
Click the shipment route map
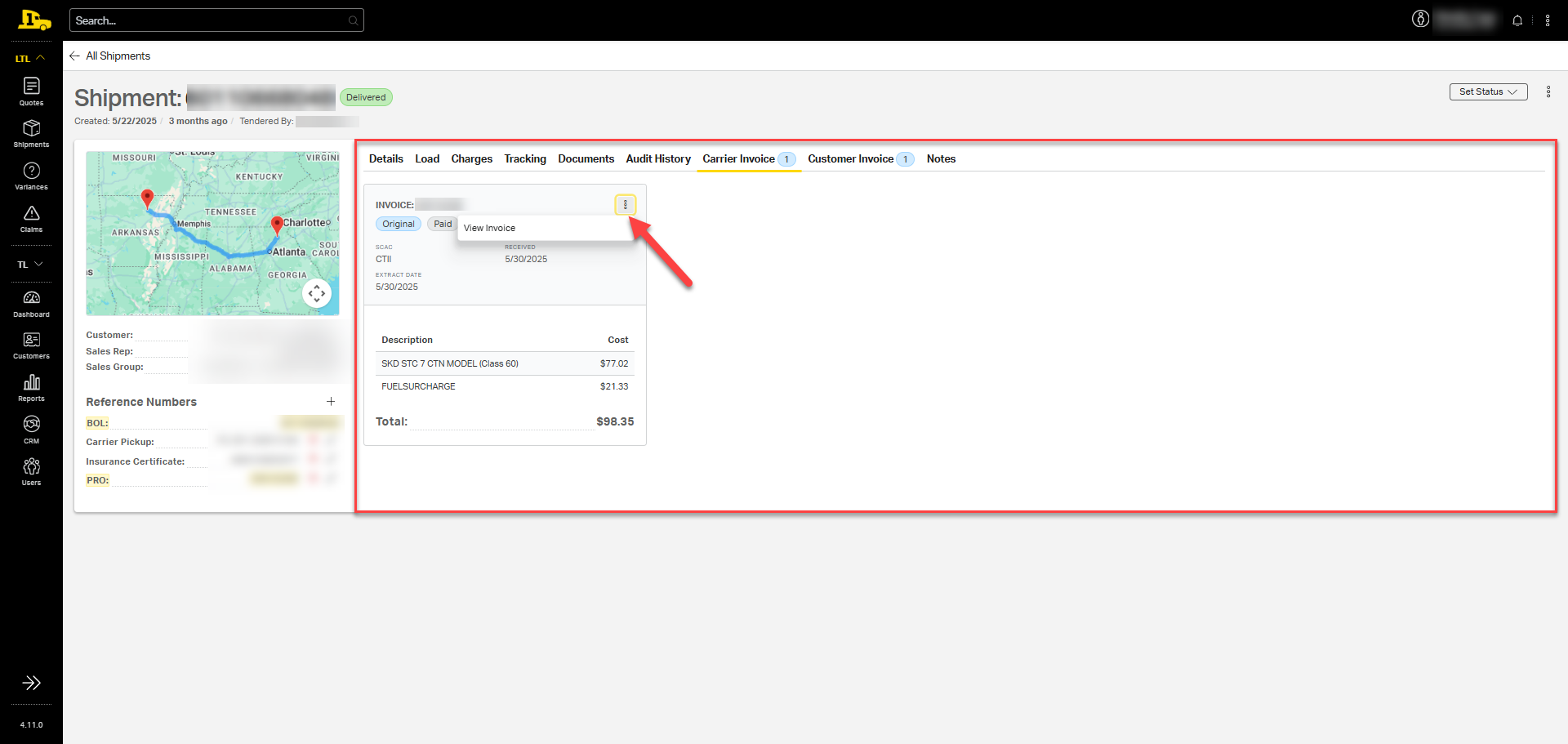pyautogui.click(x=212, y=233)
